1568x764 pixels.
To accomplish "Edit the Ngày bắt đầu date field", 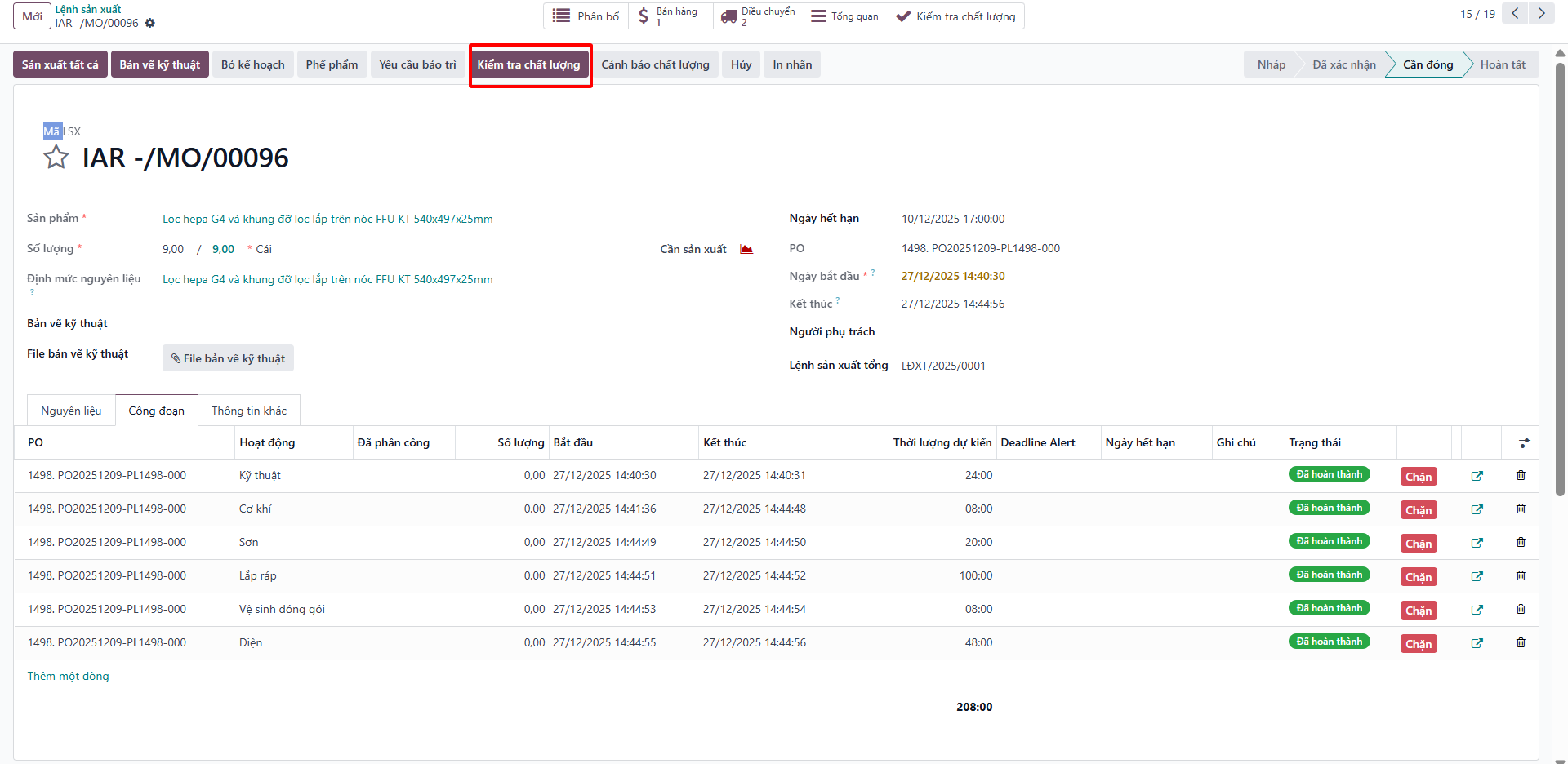I will 953,276.
